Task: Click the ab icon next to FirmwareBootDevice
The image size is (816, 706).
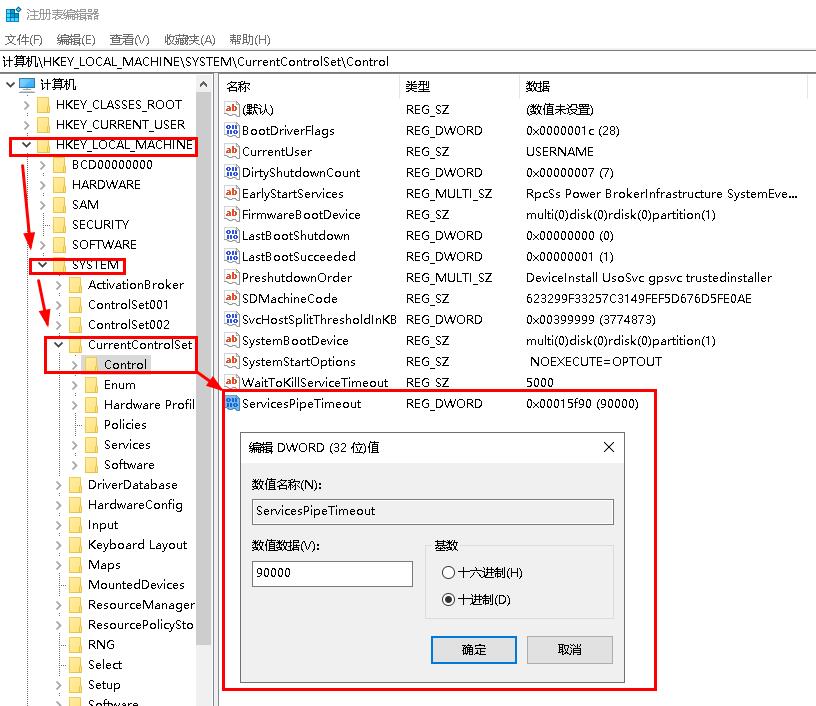Action: point(233,214)
